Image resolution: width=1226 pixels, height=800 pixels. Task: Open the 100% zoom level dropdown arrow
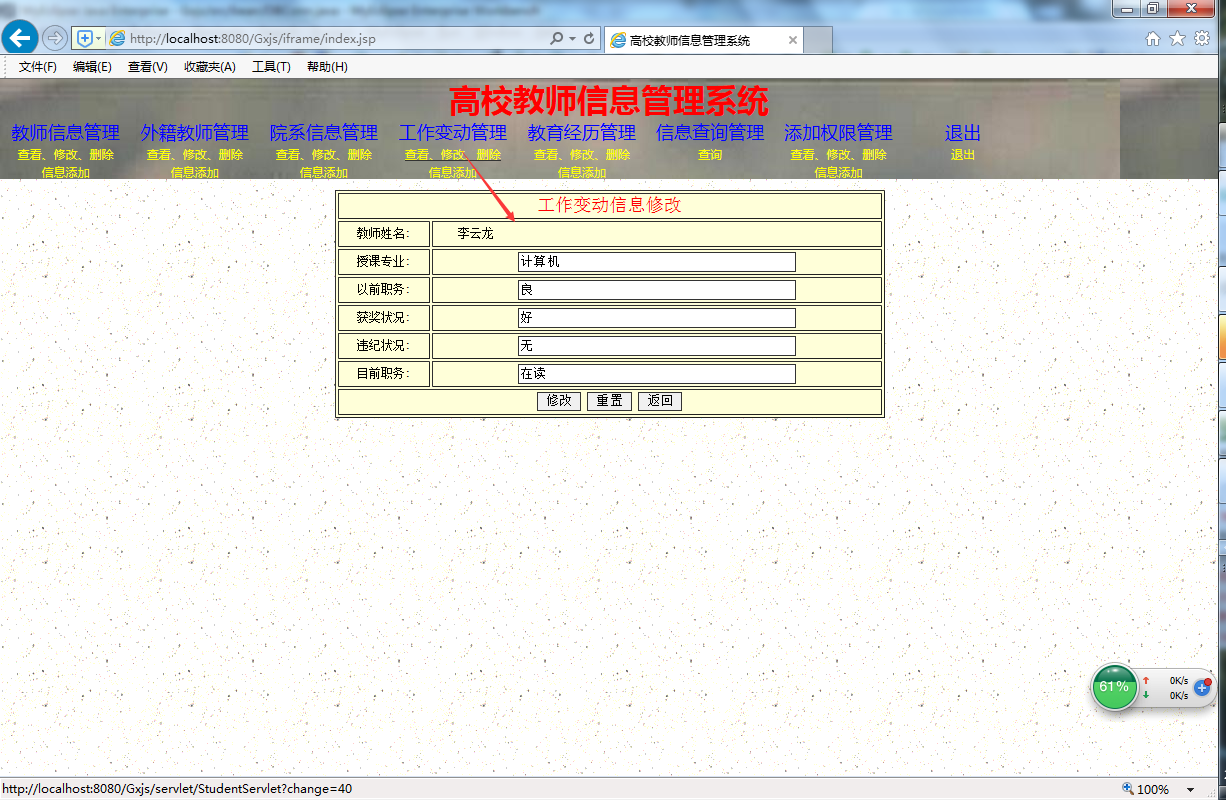tap(1190, 790)
